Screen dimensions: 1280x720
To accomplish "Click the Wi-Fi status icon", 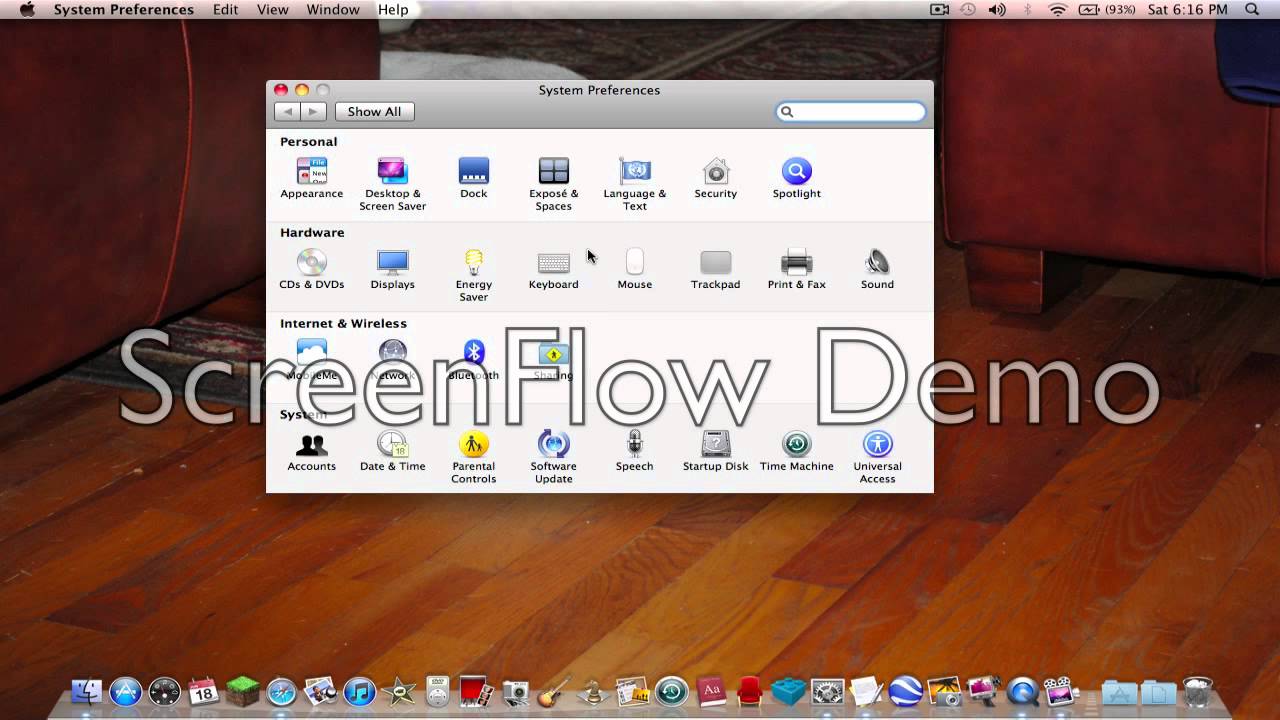I will point(1058,9).
